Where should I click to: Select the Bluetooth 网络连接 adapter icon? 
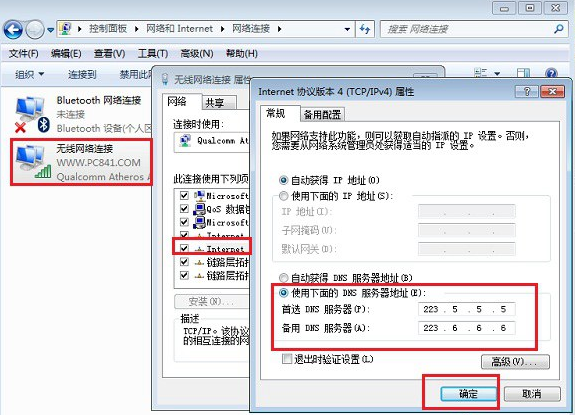pyautogui.click(x=31, y=114)
